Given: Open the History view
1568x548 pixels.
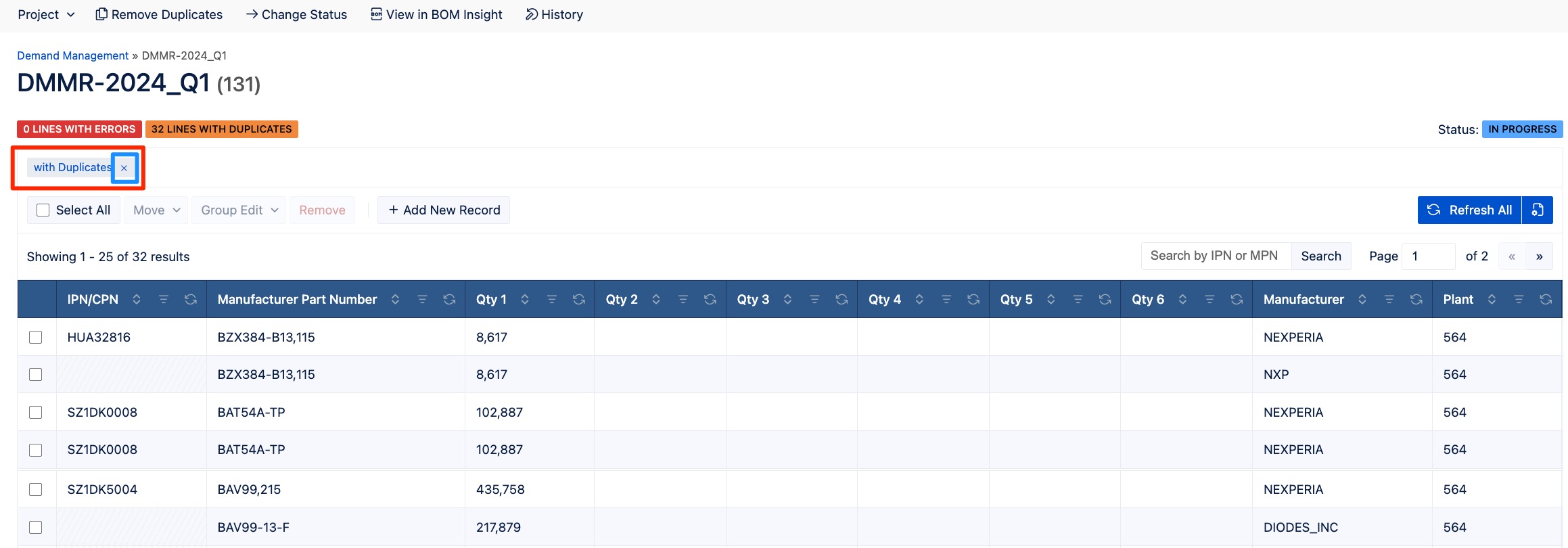Looking at the screenshot, I should pos(554,14).
